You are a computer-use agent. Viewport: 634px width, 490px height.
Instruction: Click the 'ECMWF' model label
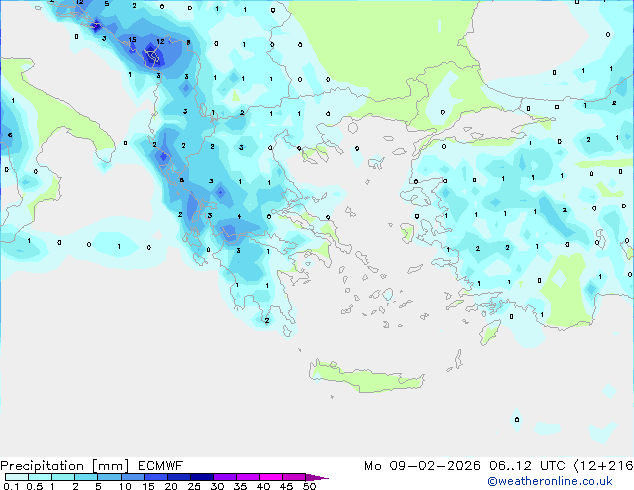point(161,466)
